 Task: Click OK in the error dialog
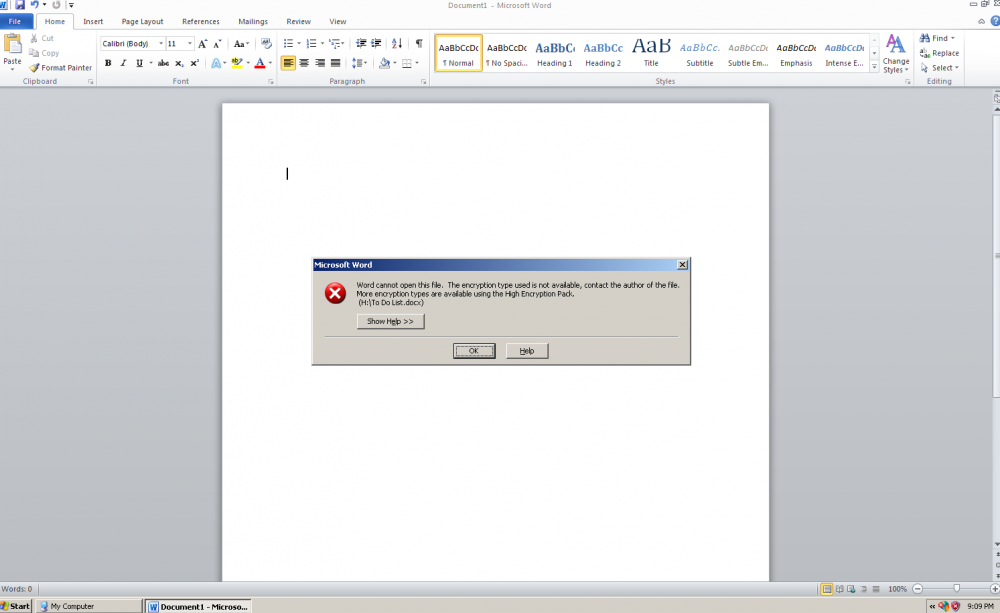[x=474, y=351]
